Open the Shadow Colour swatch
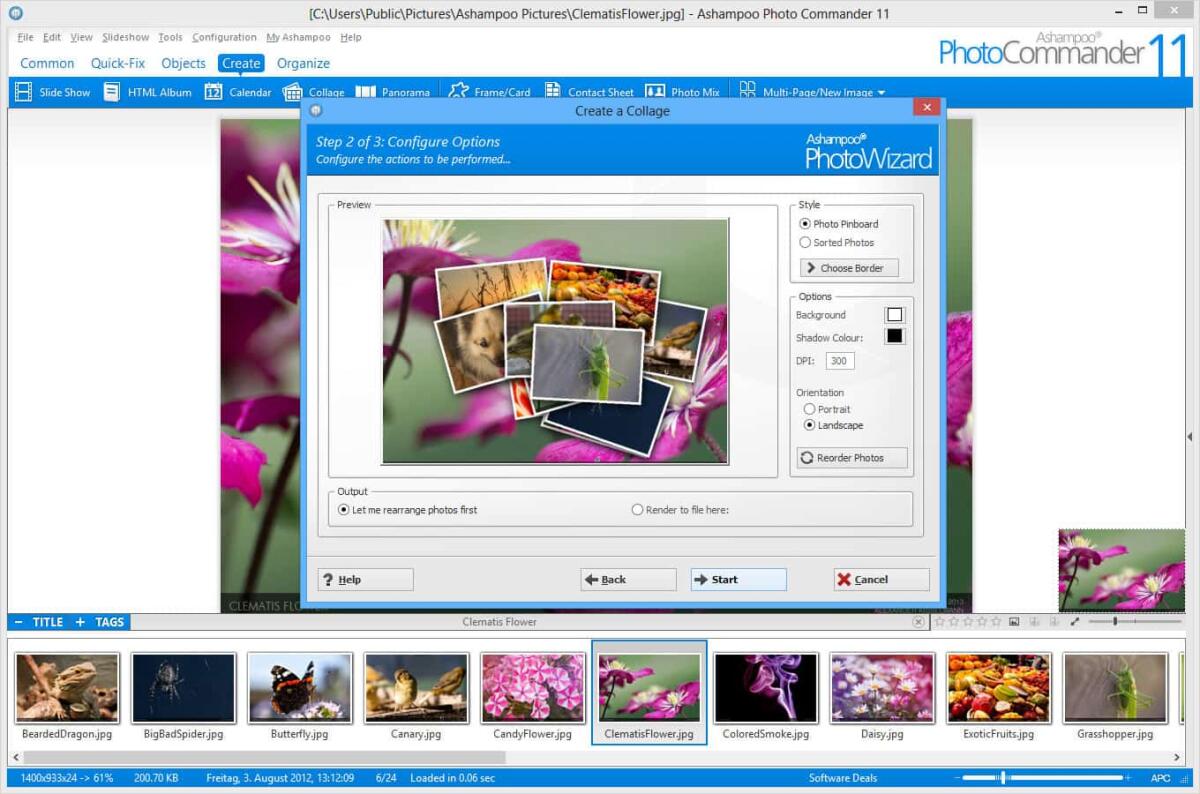The image size is (1200, 794). tap(894, 336)
